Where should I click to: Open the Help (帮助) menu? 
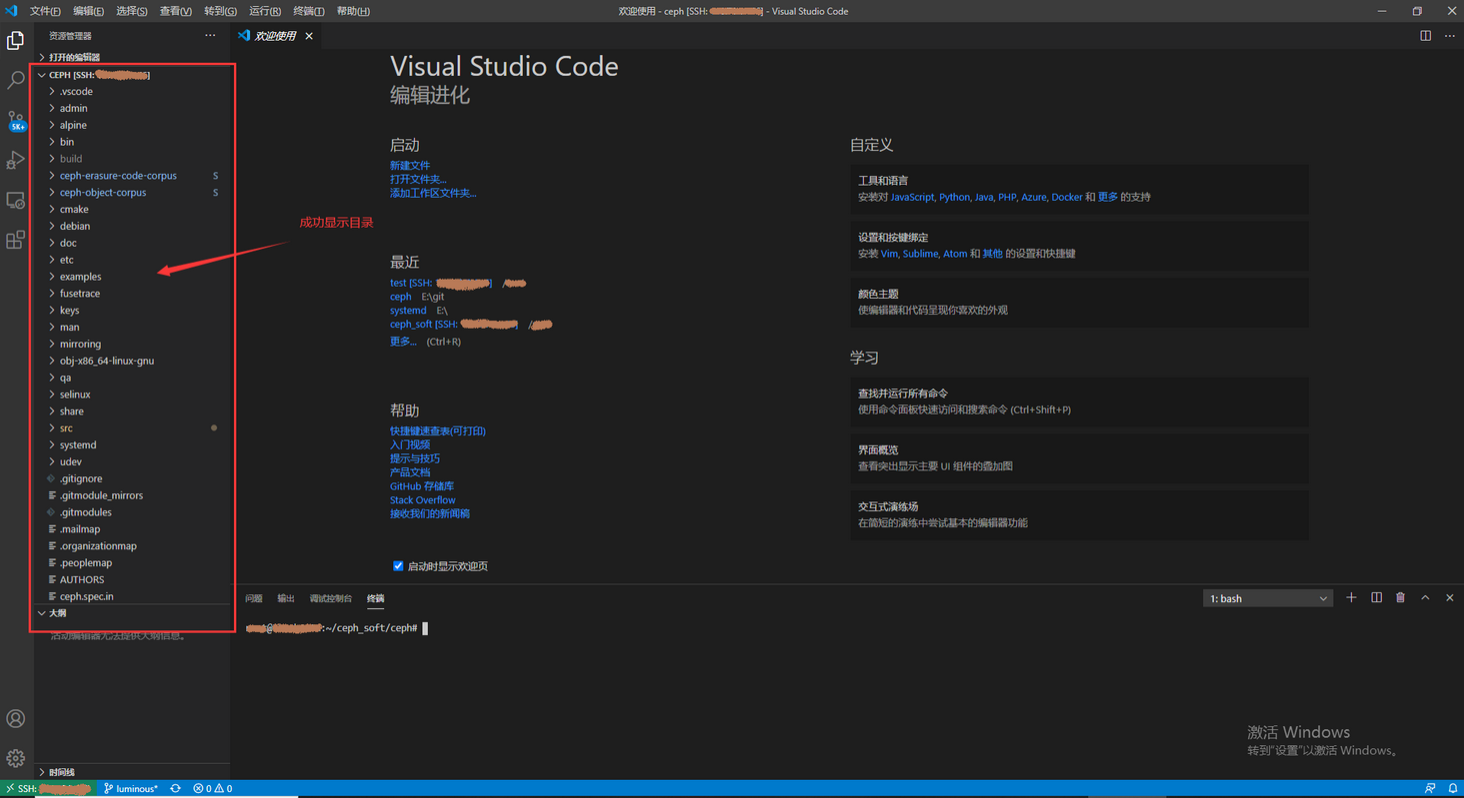[x=353, y=11]
